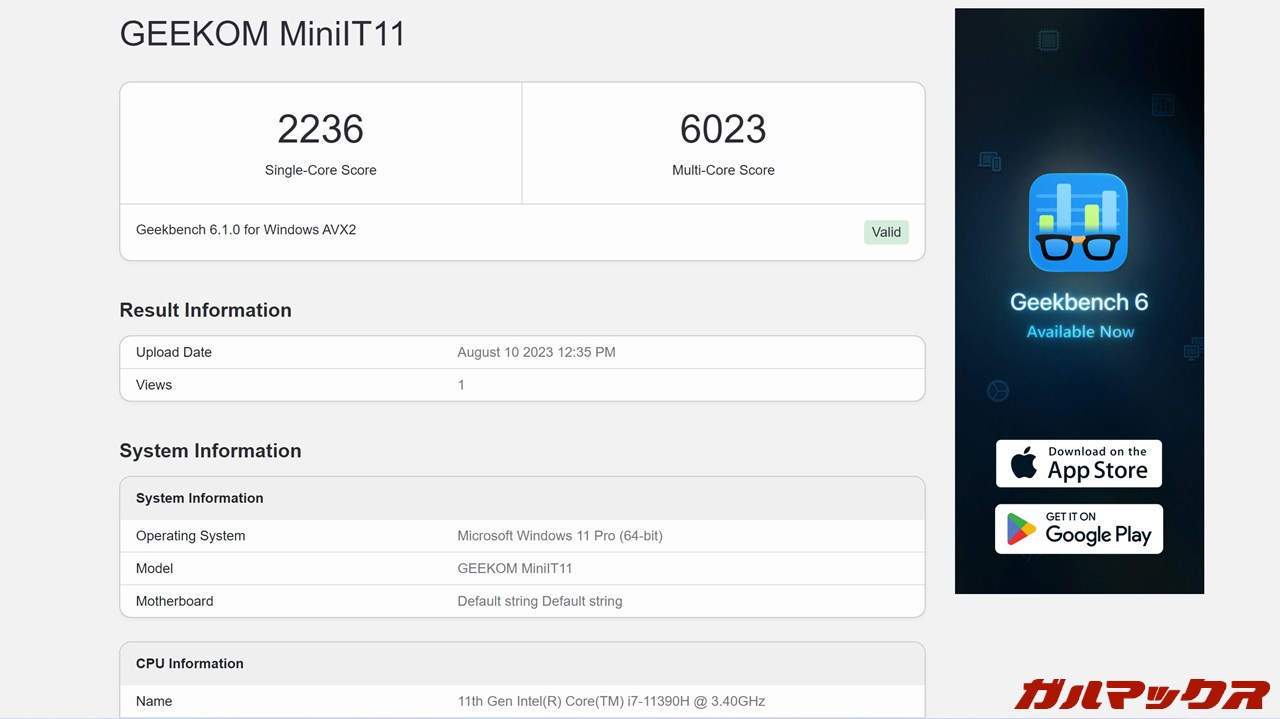Toggle the Single-Core Score panel
This screenshot has width=1280, height=719.
(x=320, y=142)
